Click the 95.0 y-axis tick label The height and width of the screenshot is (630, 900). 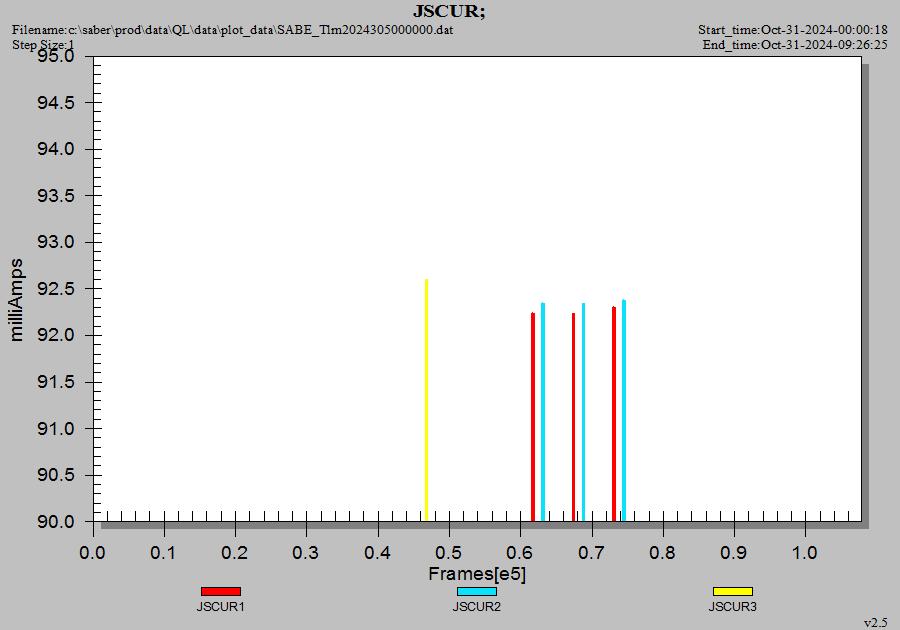coord(56,56)
